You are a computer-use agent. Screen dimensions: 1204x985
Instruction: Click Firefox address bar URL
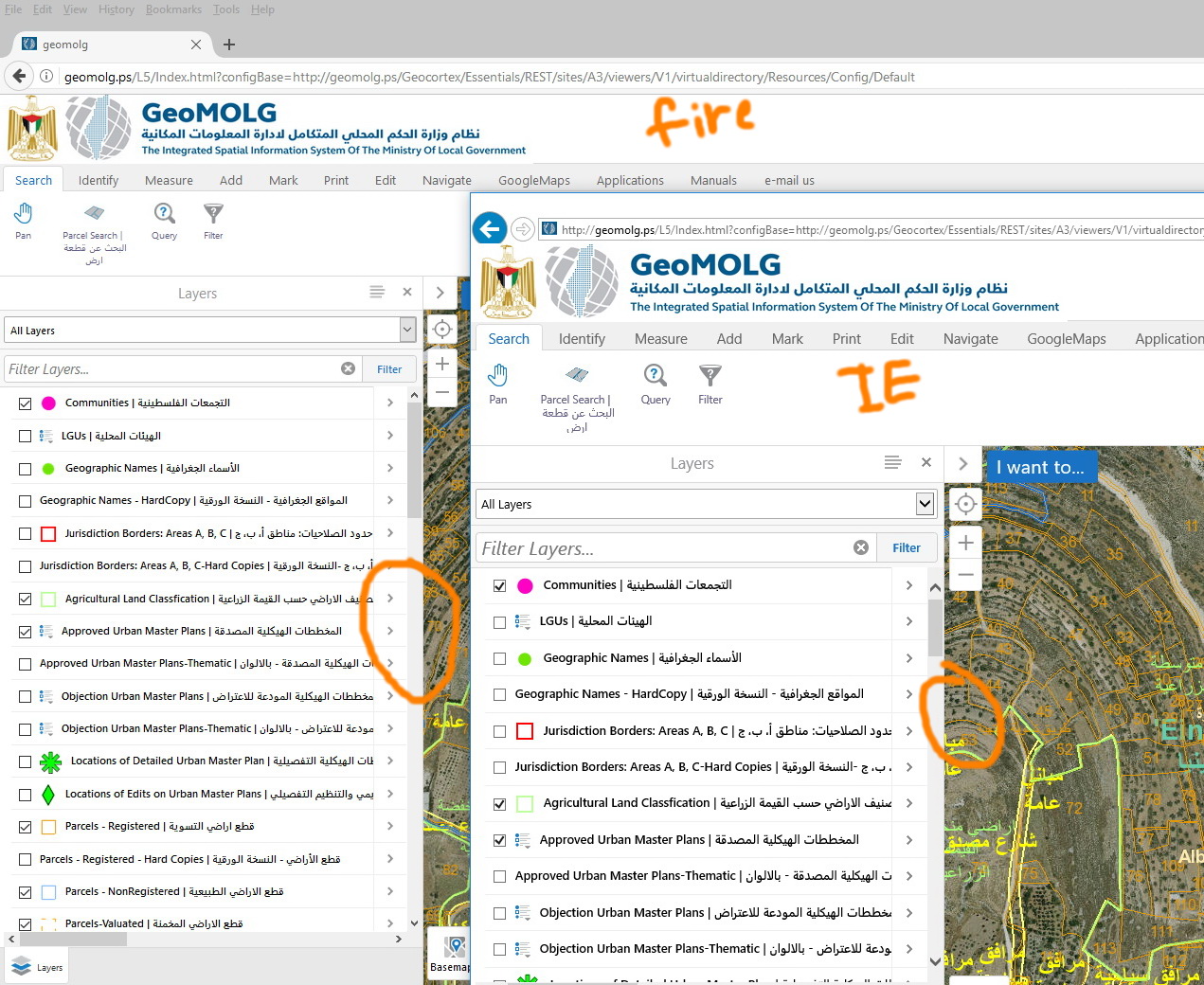489,77
